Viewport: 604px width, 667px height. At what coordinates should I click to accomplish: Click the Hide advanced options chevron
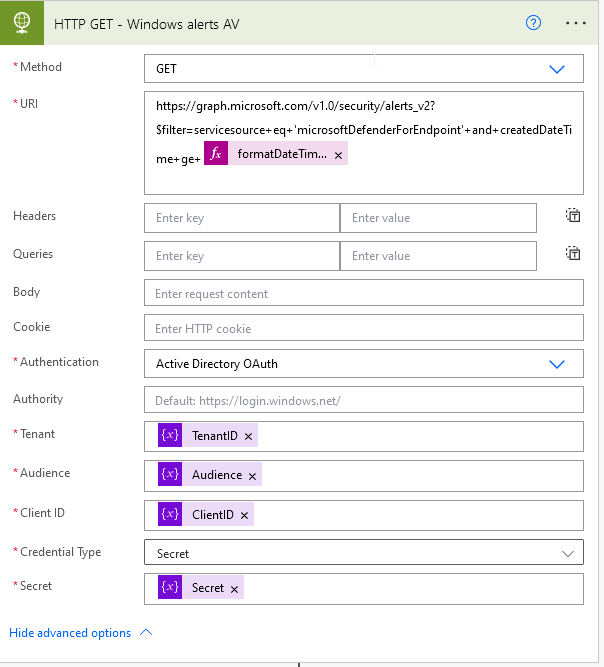coord(146,633)
